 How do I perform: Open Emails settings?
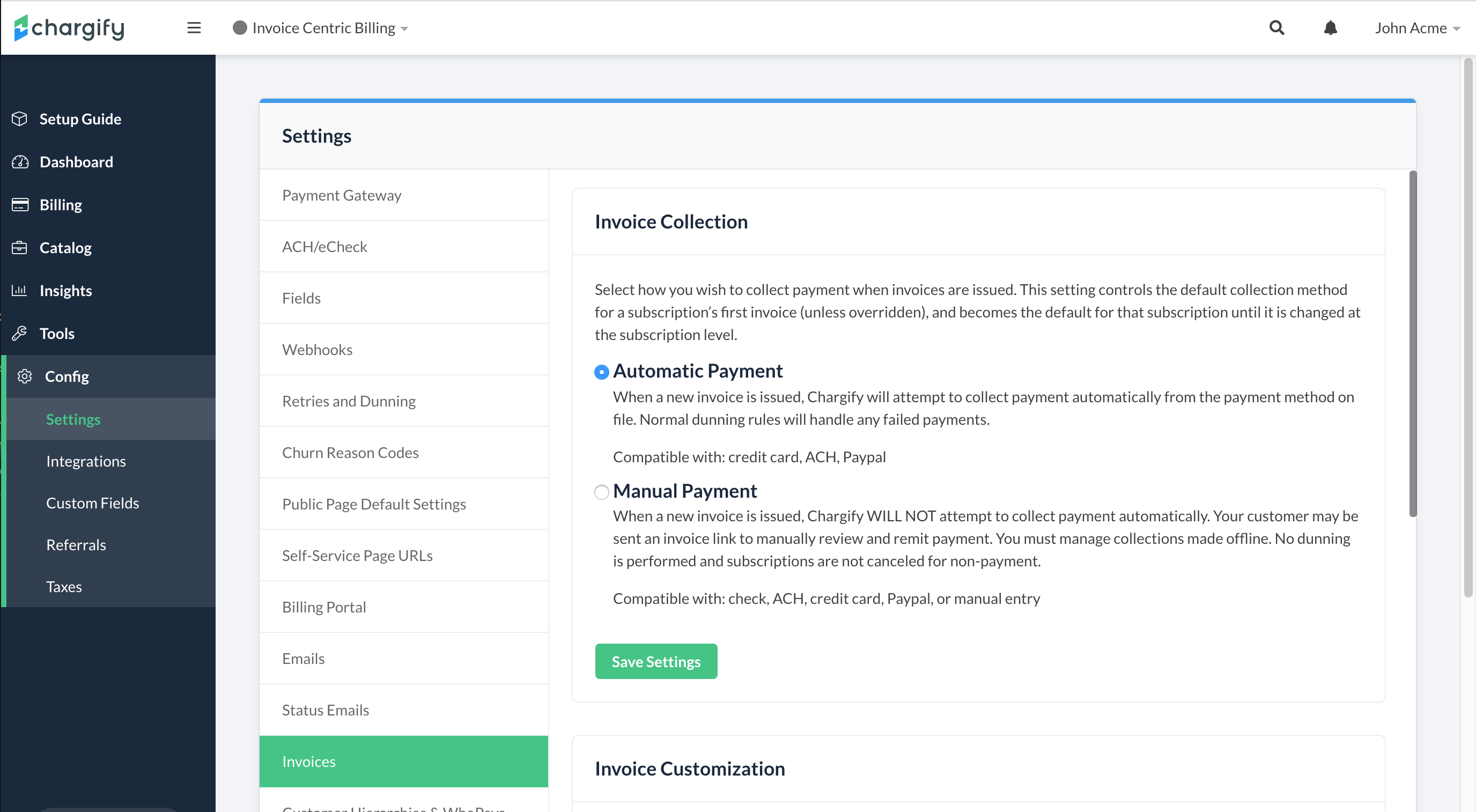404,659
